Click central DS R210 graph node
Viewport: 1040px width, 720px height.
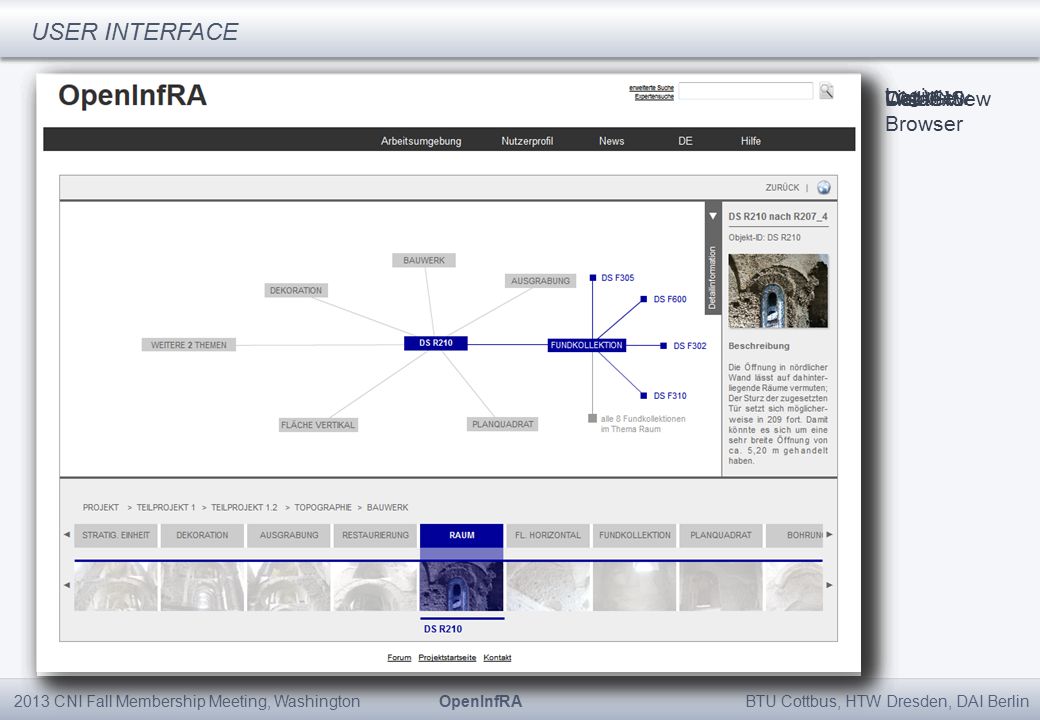tap(436, 343)
